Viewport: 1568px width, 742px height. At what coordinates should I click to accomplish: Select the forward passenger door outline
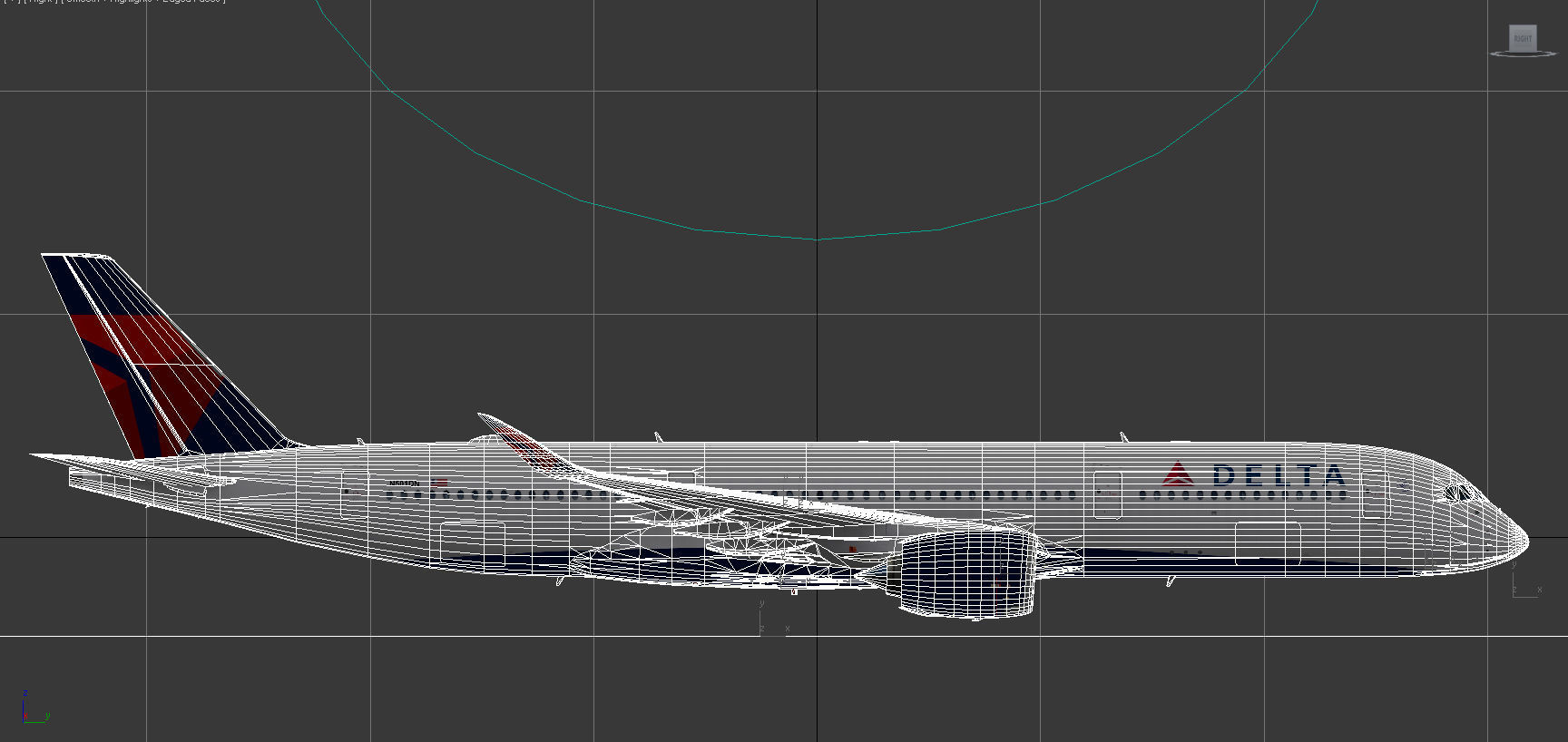tap(1376, 494)
